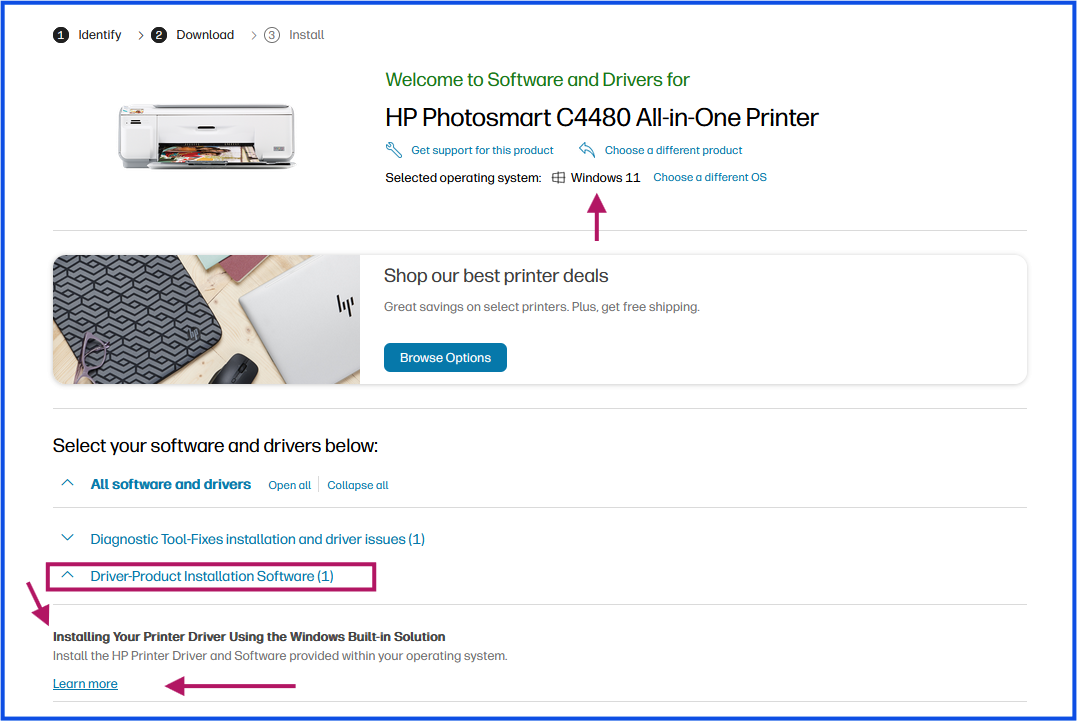Click Open all link

pyautogui.click(x=289, y=485)
